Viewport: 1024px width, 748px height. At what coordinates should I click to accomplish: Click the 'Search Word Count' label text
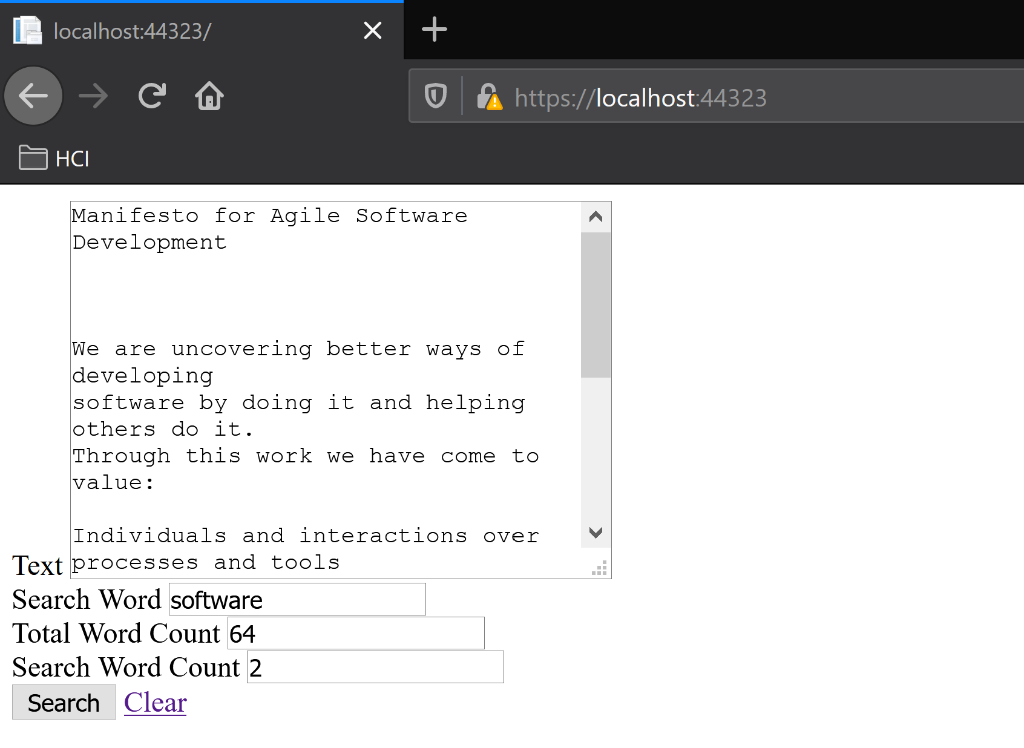126,667
